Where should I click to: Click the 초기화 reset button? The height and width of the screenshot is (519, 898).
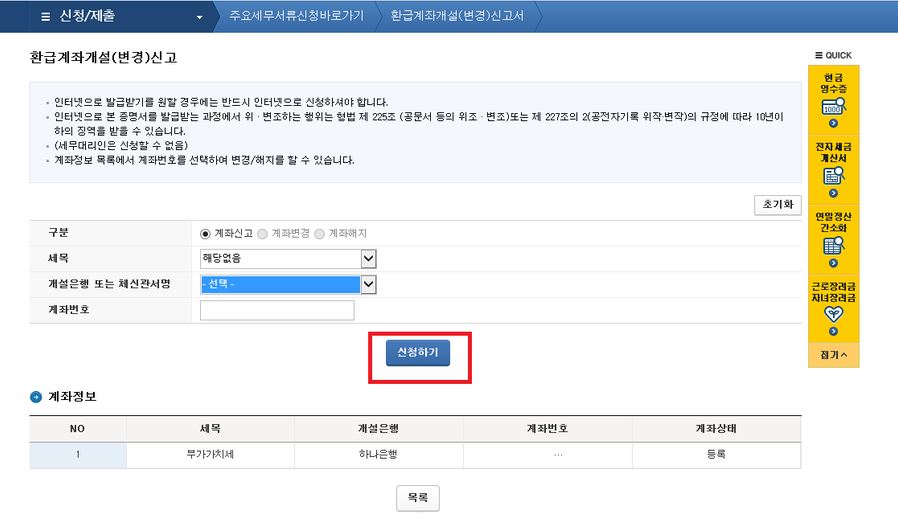[777, 205]
